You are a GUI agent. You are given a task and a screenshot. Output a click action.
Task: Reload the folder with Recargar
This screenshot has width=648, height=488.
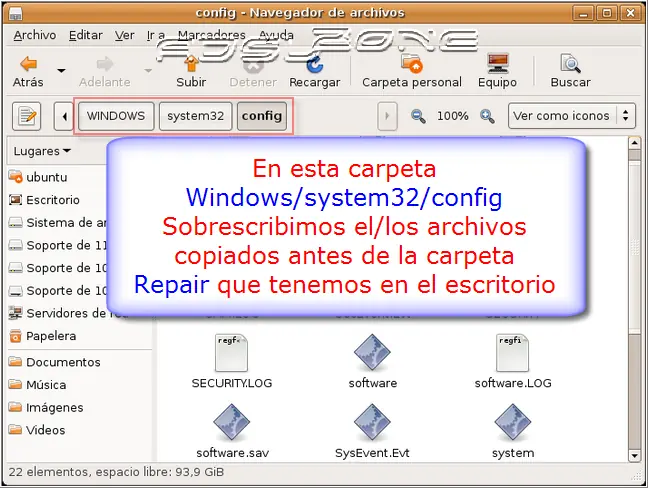pyautogui.click(x=314, y=71)
